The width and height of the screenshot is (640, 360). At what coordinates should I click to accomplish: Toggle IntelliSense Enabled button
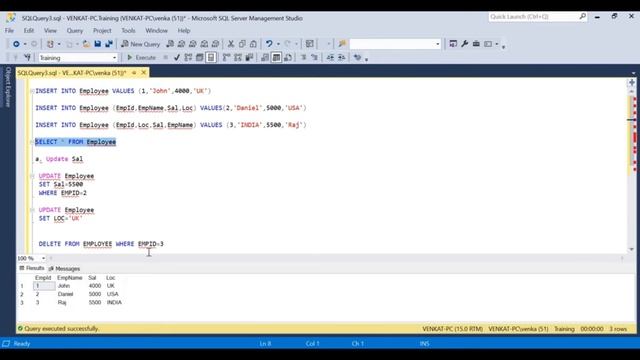pos(211,58)
